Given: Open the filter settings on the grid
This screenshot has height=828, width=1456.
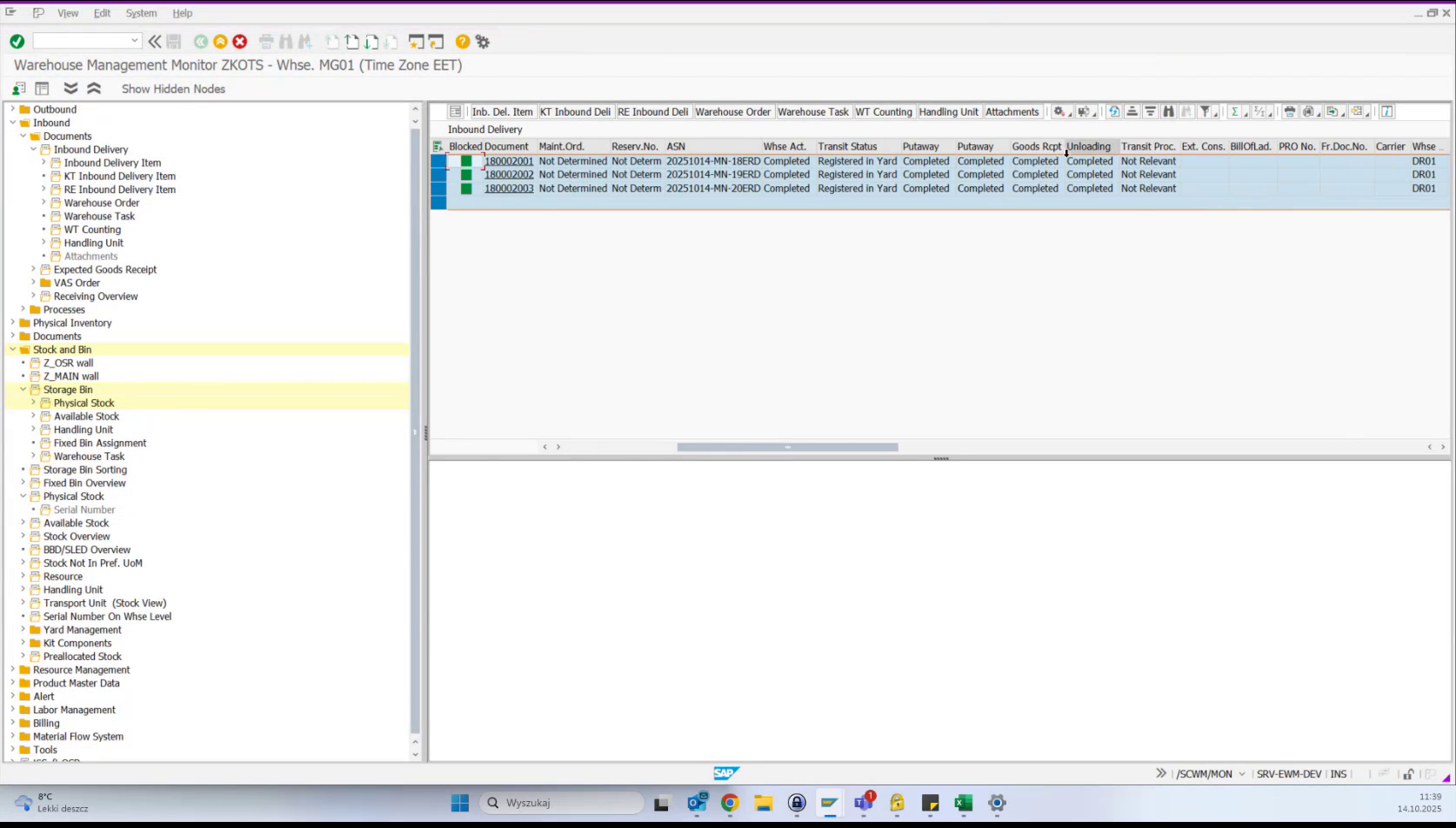Looking at the screenshot, I should tap(1206, 112).
